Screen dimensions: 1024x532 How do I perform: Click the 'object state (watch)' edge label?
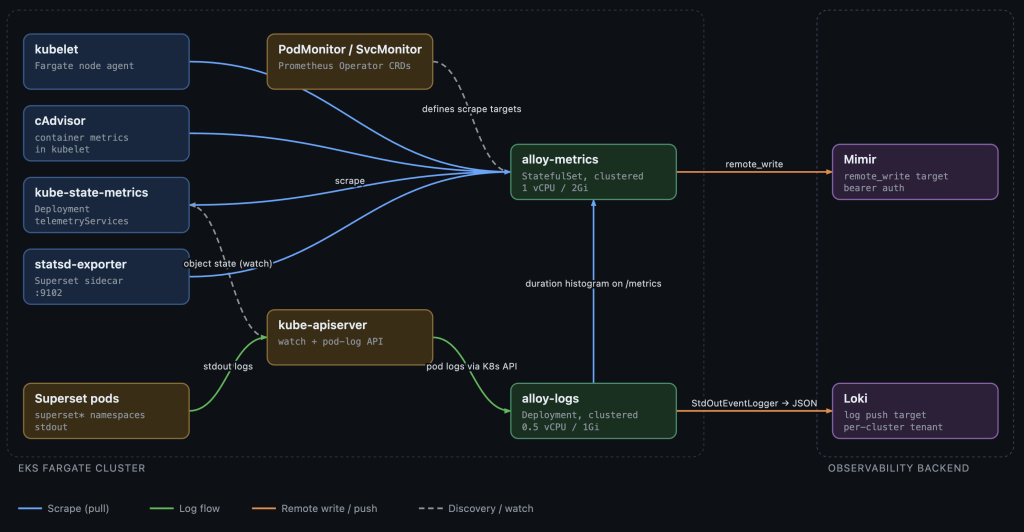(228, 264)
